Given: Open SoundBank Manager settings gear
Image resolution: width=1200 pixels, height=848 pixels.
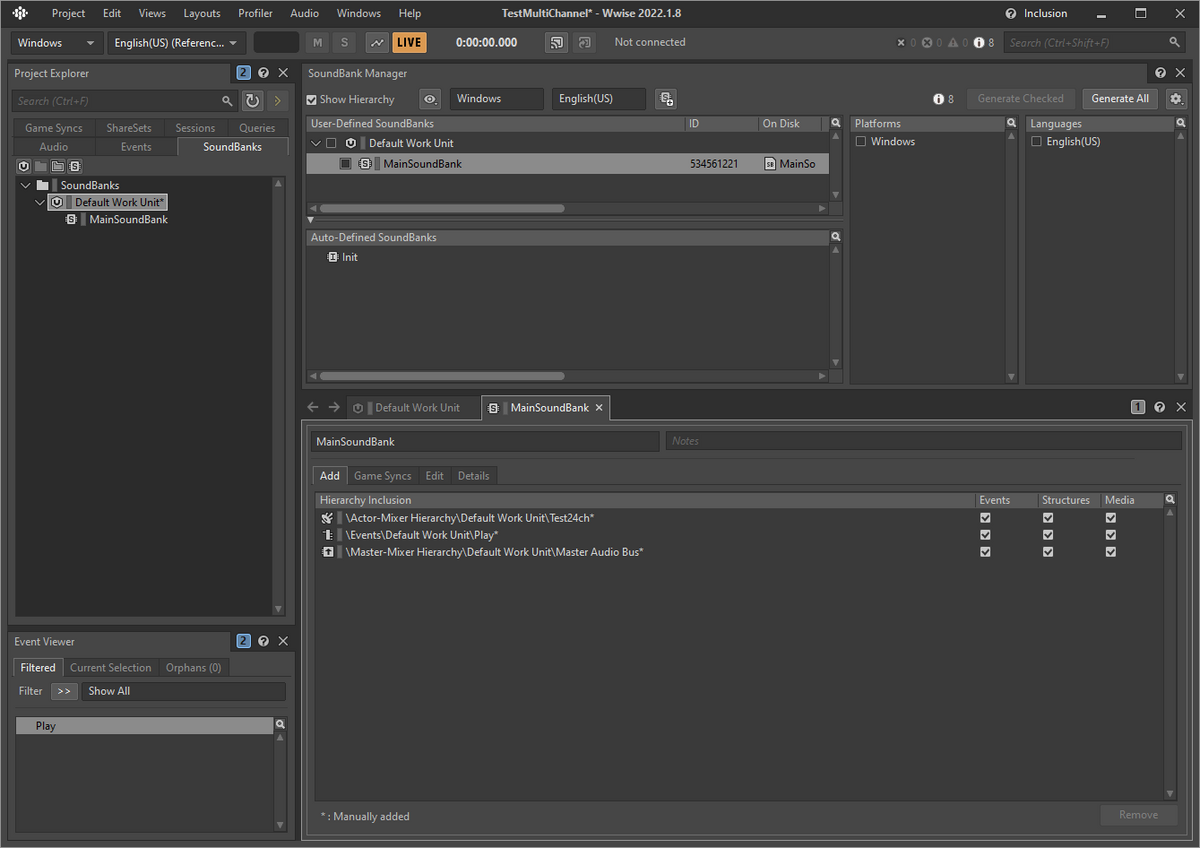Looking at the screenshot, I should coord(1176,99).
